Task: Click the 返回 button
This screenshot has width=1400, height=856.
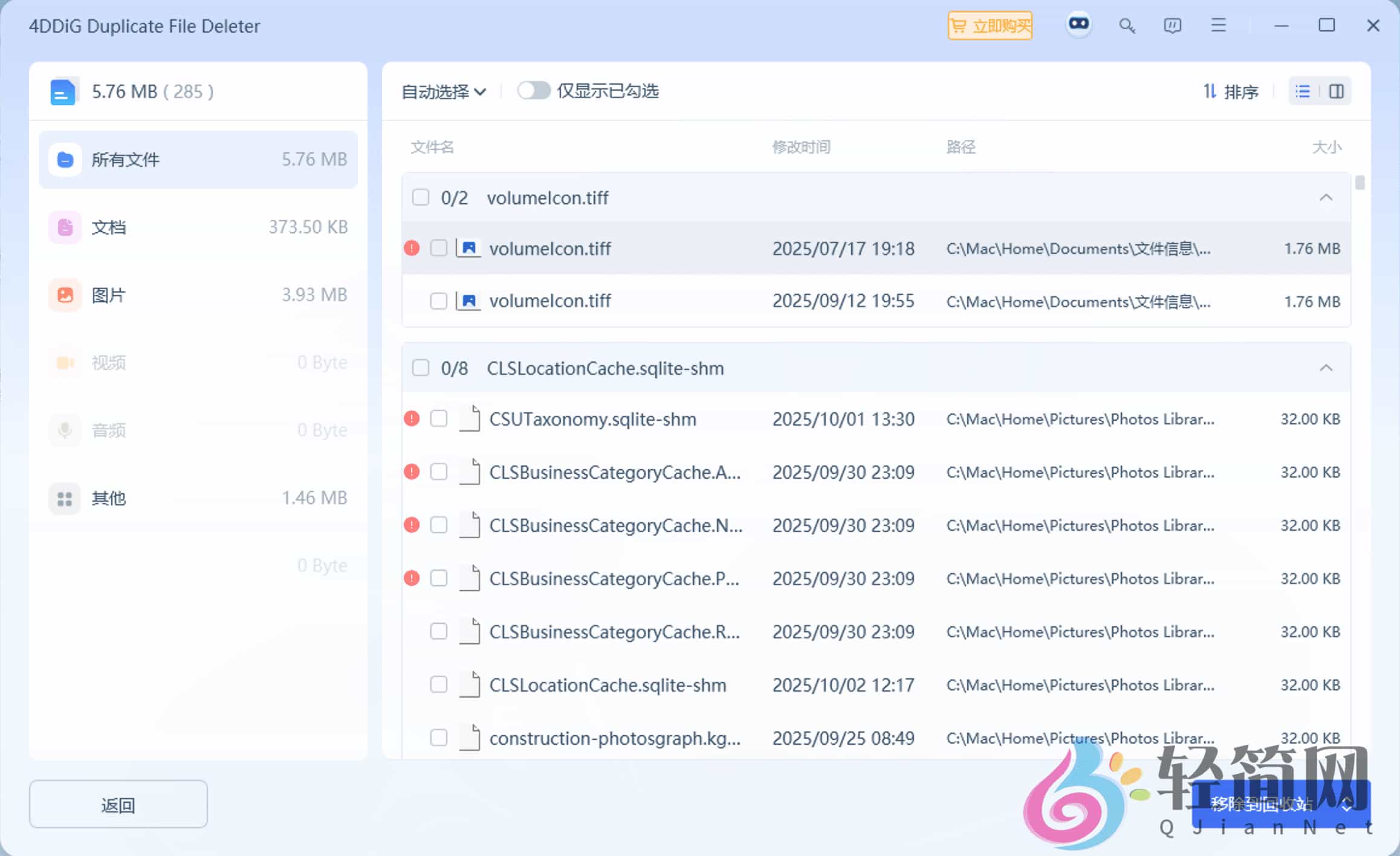Action: (118, 805)
